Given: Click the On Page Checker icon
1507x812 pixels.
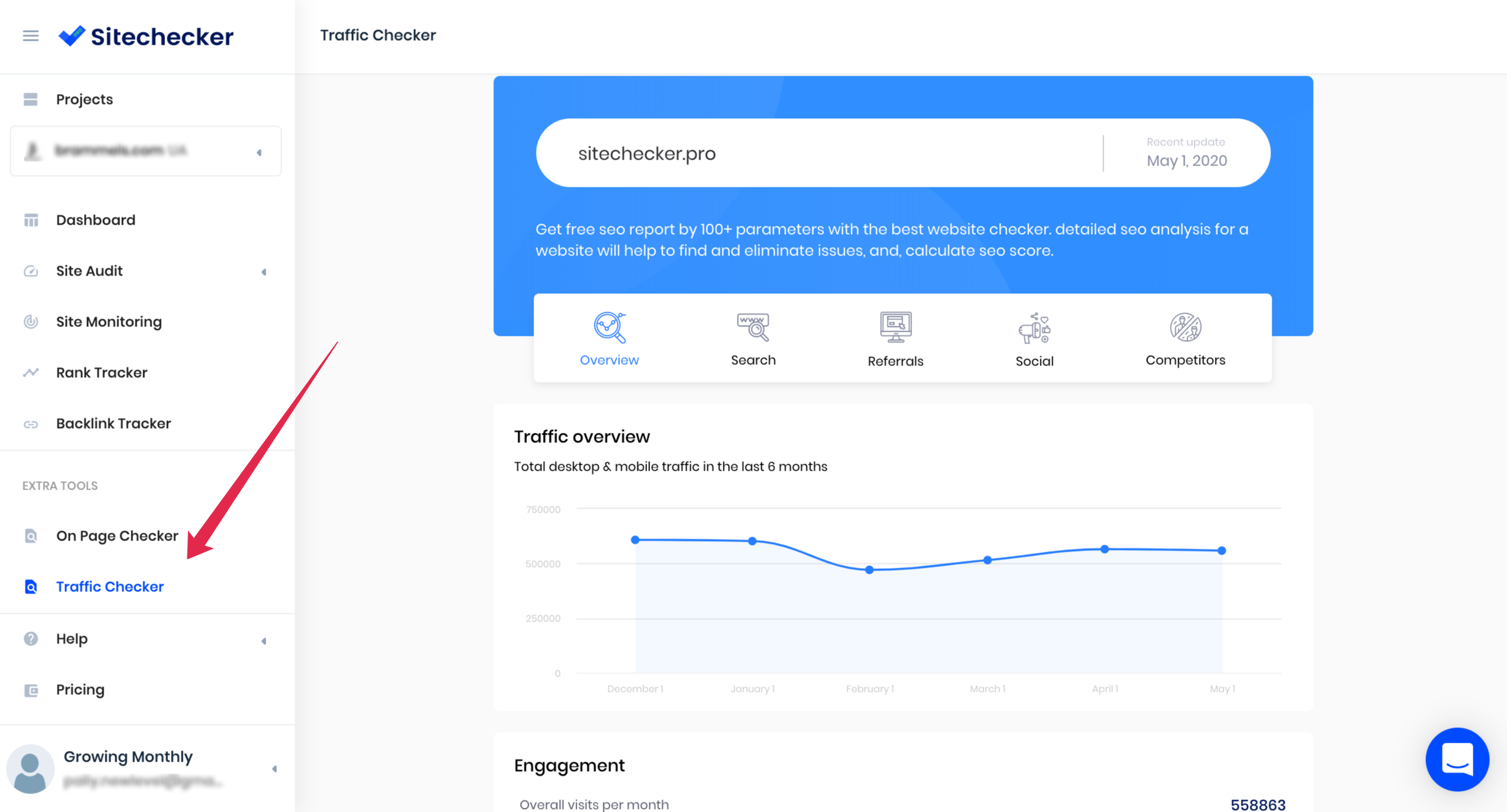Looking at the screenshot, I should (31, 536).
